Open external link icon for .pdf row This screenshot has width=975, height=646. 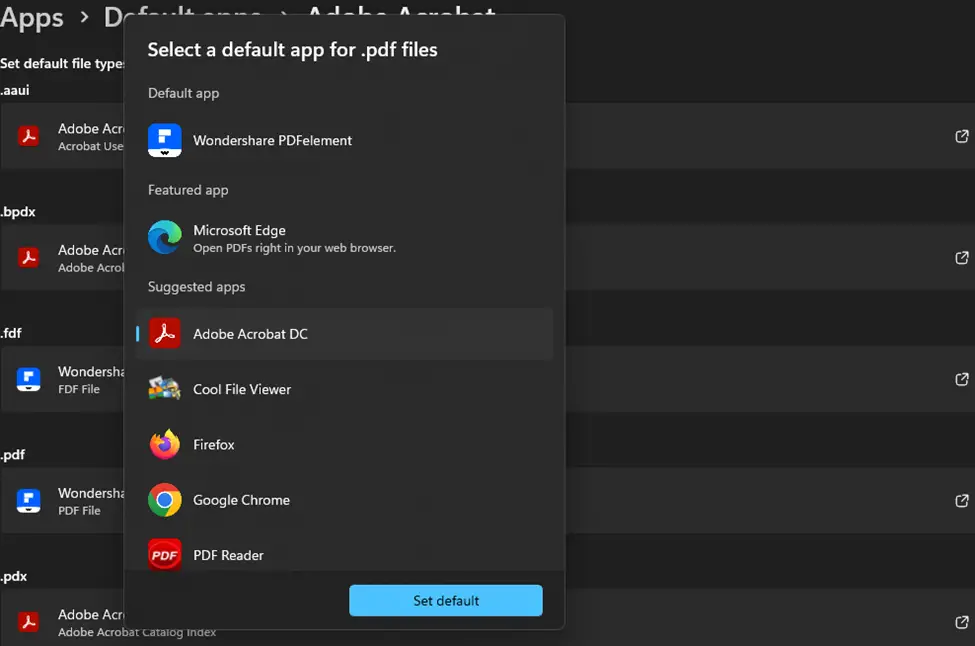961,501
